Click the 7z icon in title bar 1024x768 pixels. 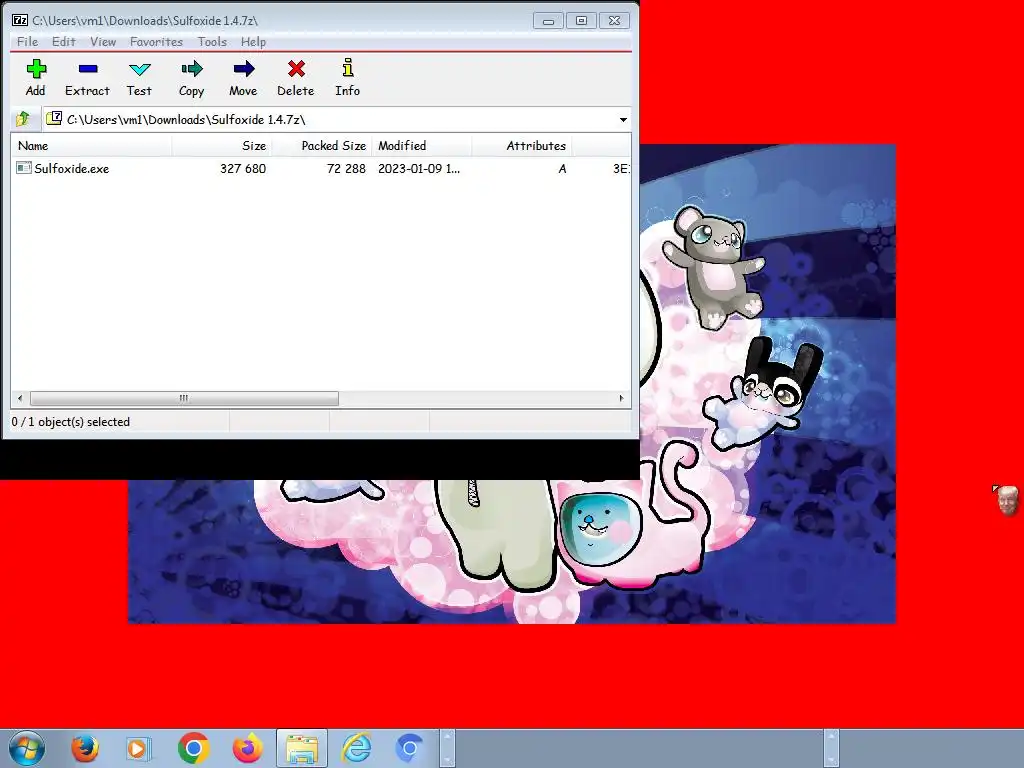pos(20,20)
